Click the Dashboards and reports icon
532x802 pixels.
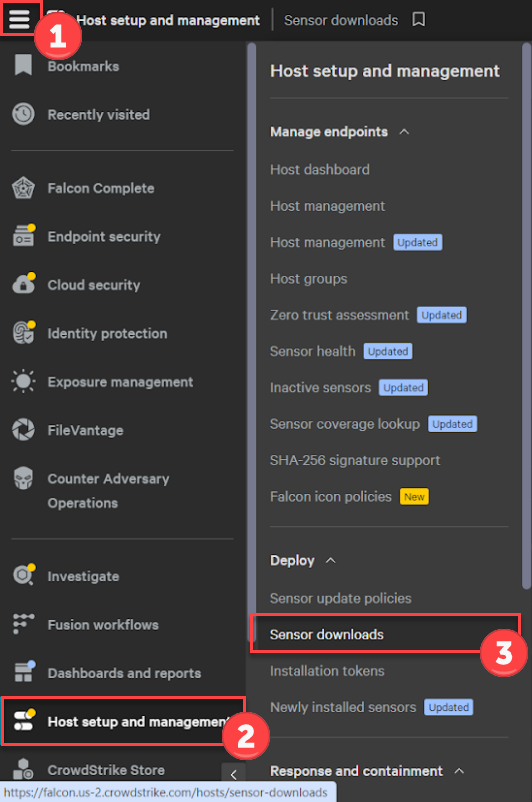[x=24, y=672]
